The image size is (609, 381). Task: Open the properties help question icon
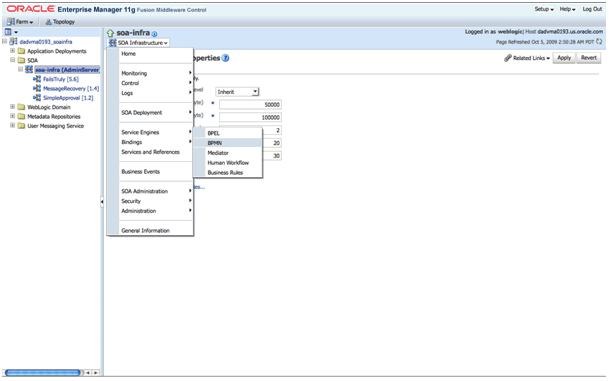(x=225, y=58)
